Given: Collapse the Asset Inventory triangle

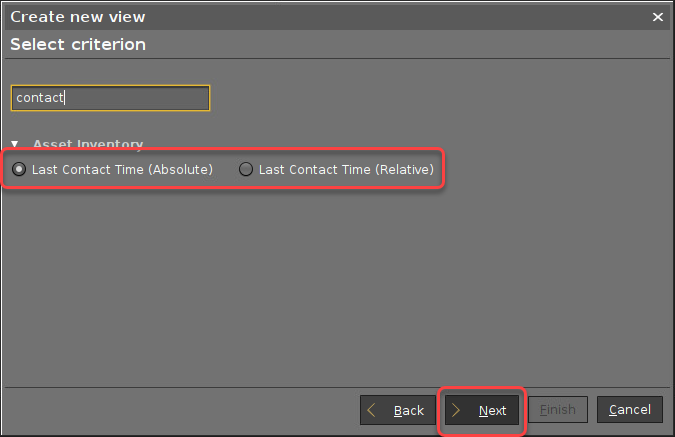Looking at the screenshot, I should click(x=15, y=144).
